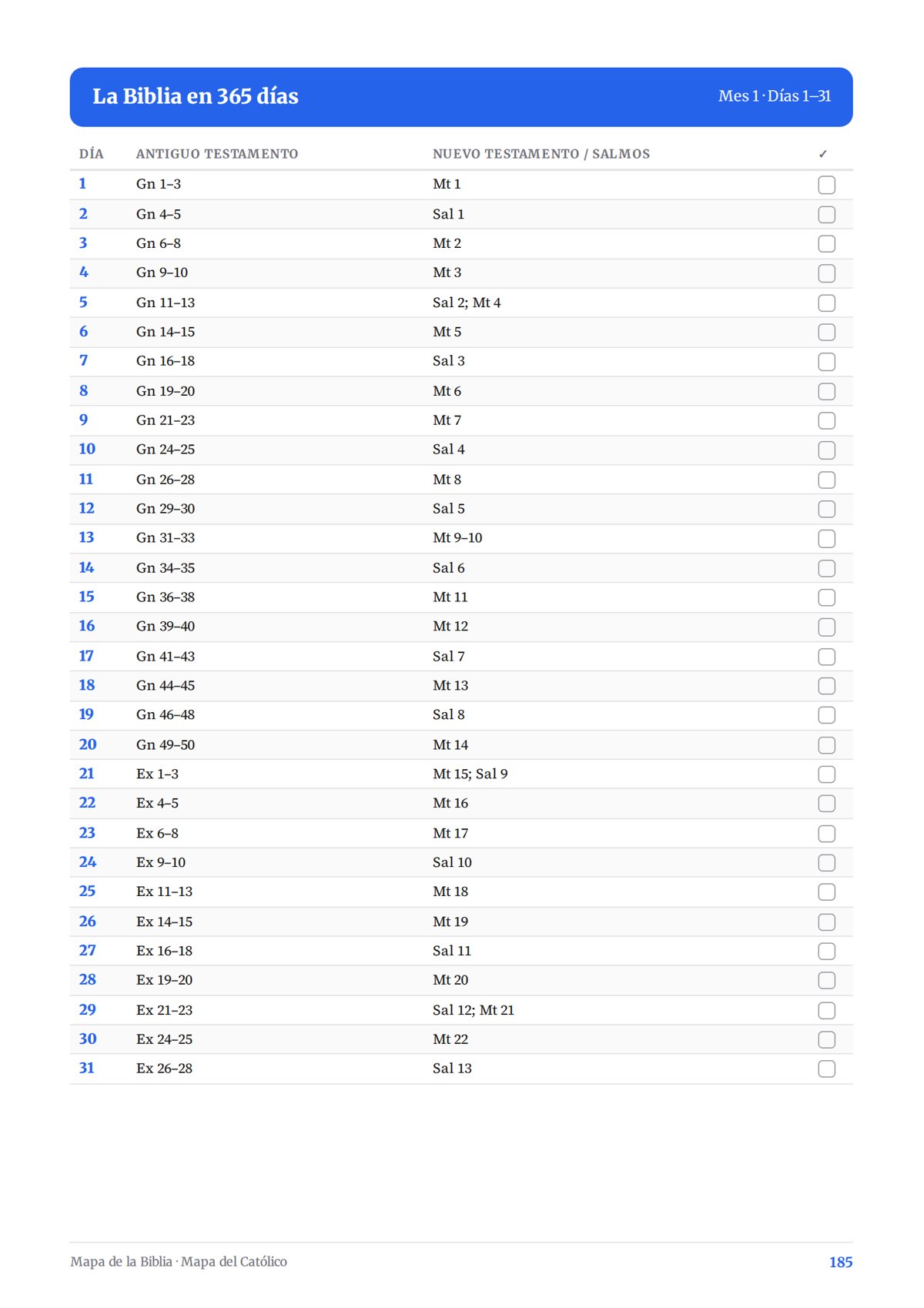This screenshot has height=1308, width=924.
Task: Mark the Ex 14–15 row checkbox
Action: tap(826, 923)
